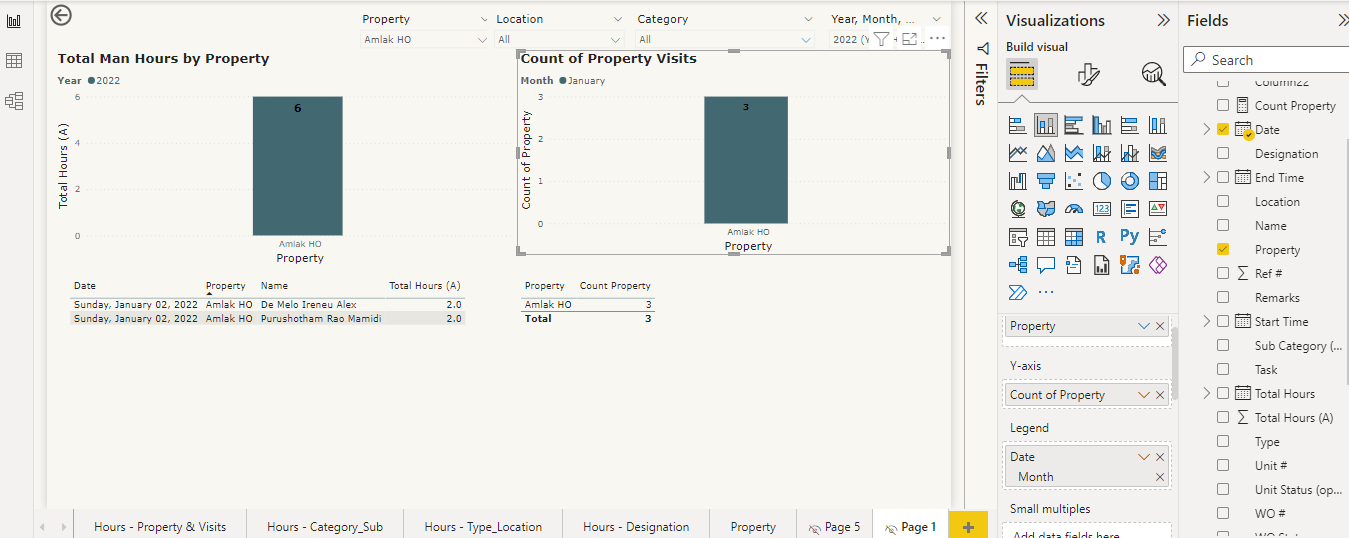Add a new page with plus button
1349x538 pixels.
pyautogui.click(x=967, y=527)
